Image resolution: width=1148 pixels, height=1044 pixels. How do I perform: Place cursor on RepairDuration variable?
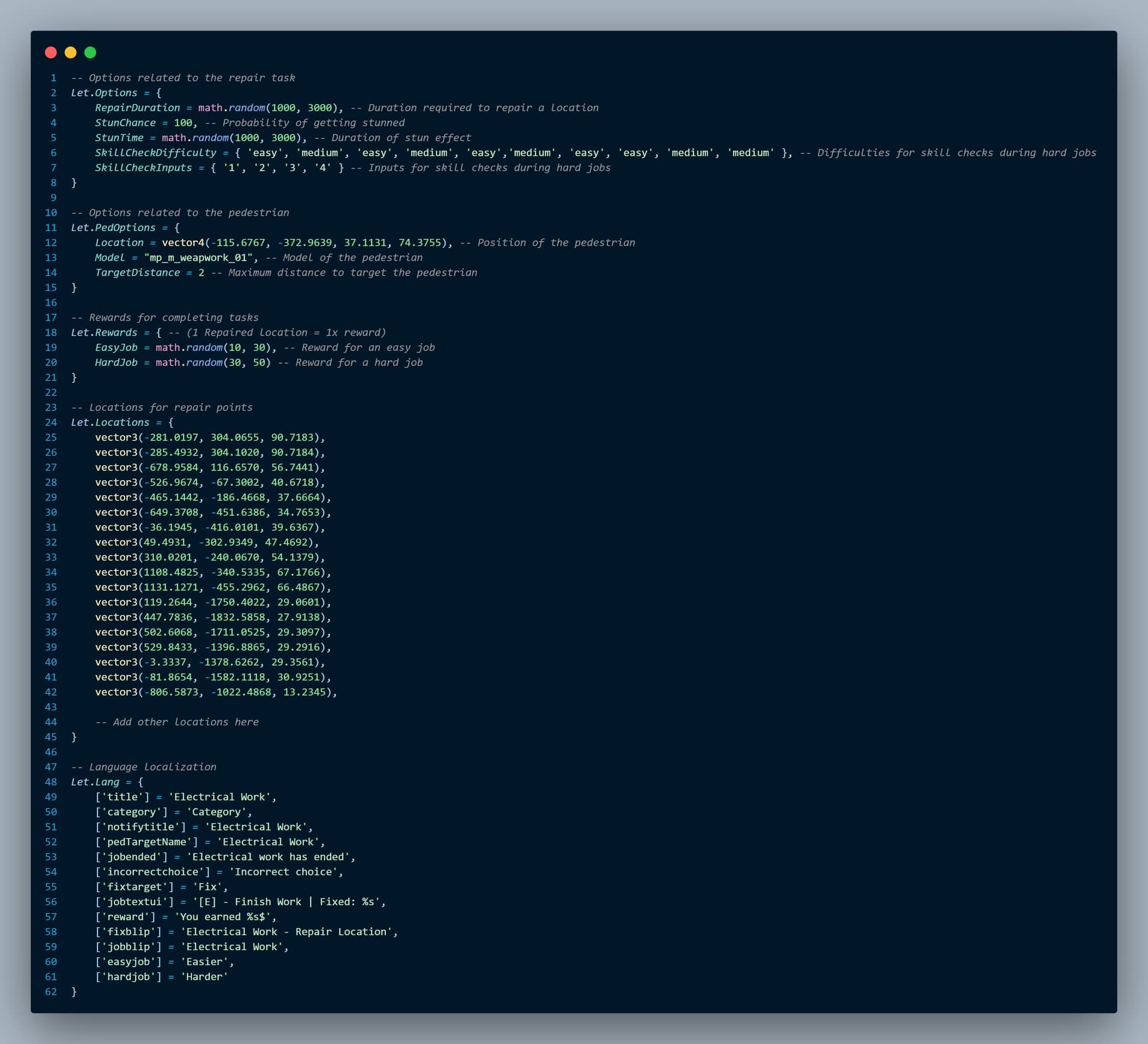coord(137,108)
